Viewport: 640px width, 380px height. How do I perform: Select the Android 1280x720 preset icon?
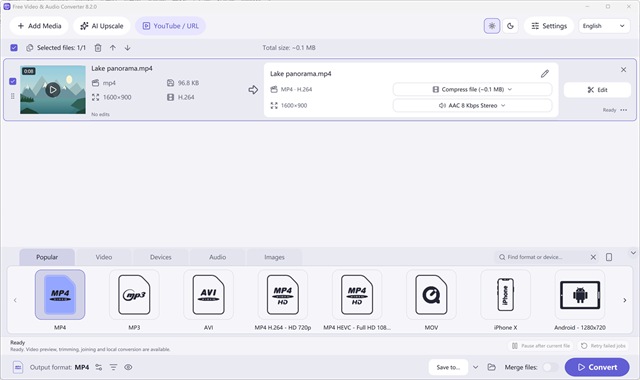pos(580,295)
